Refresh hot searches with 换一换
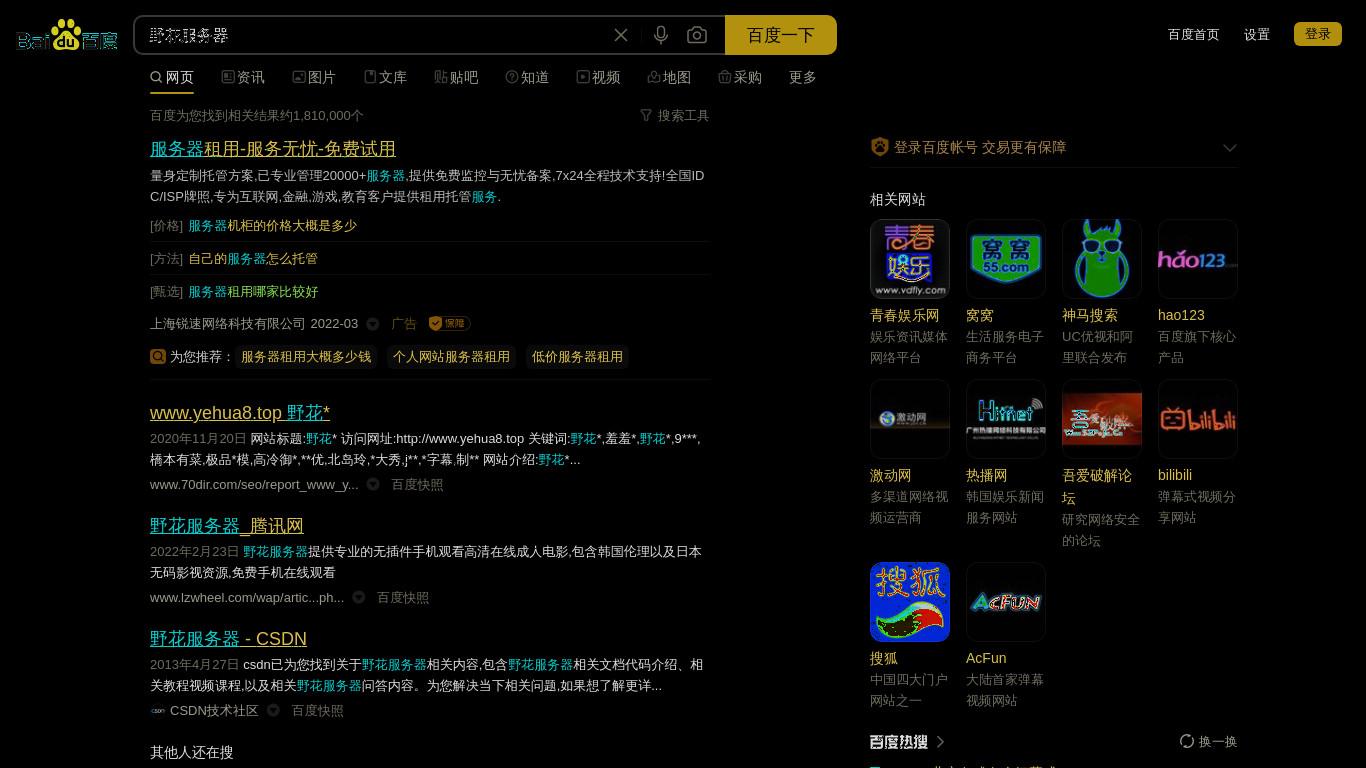This screenshot has height=768, width=1366. click(x=1208, y=741)
